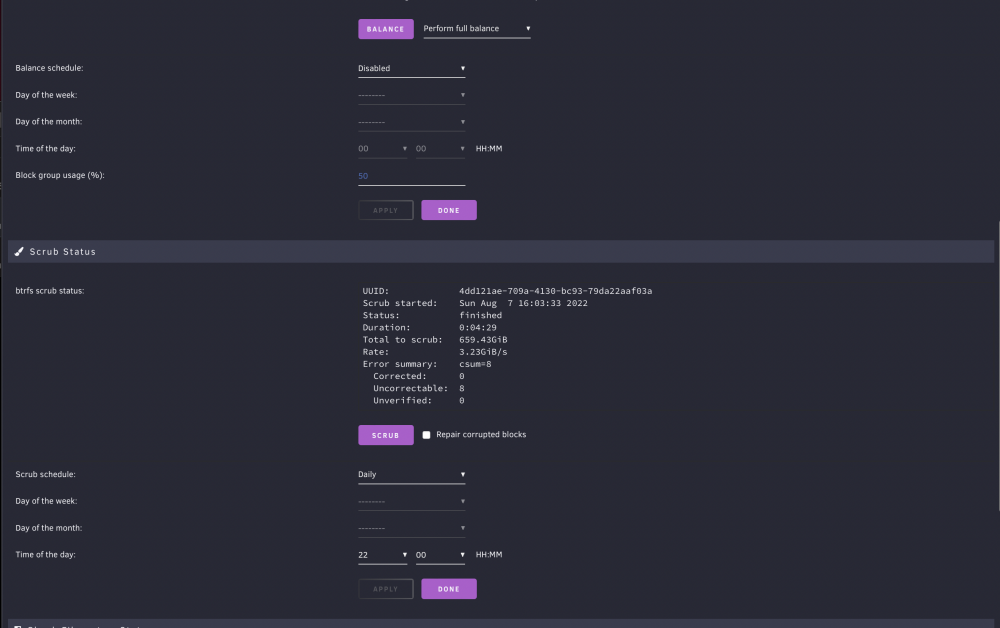Open scrub minute dropdown beside 22

(x=440, y=555)
